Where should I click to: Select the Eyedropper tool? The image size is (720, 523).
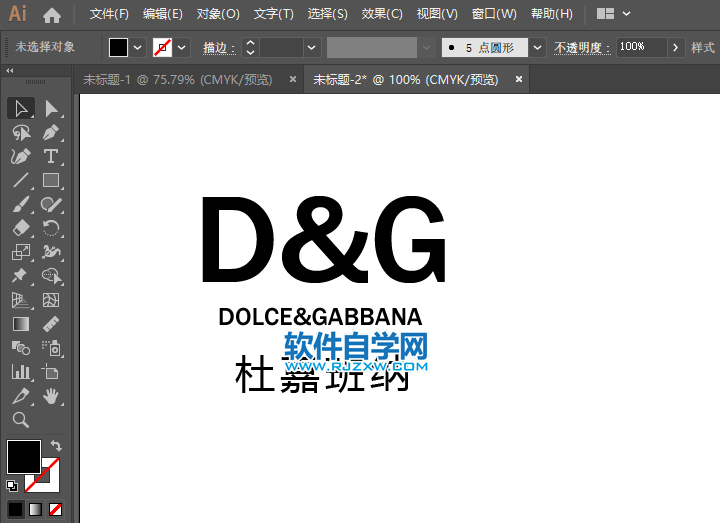coord(21,396)
